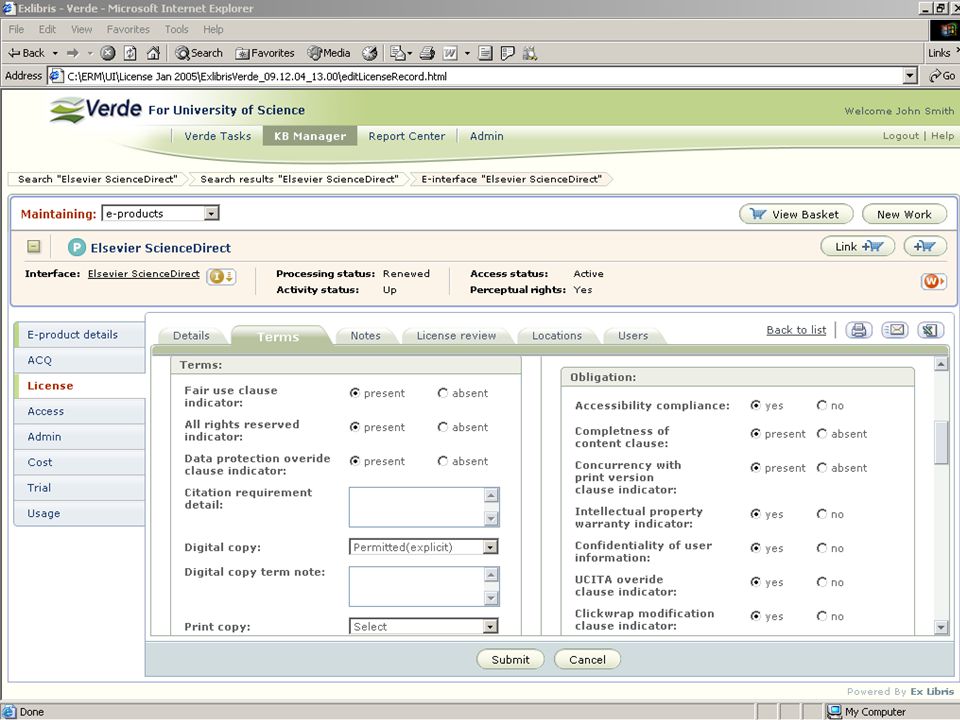
Task: Switch to the Notes tab
Action: 366,336
